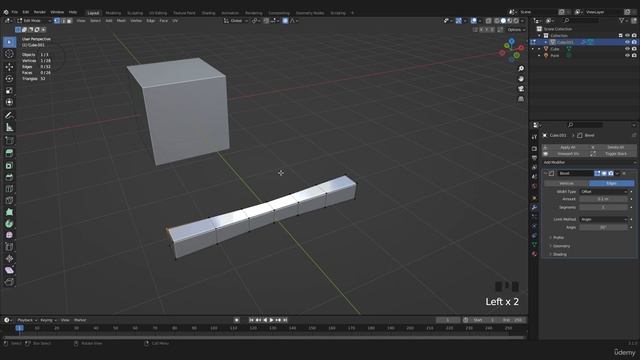Open the Render menu
The image size is (640, 360).
coord(40,12)
